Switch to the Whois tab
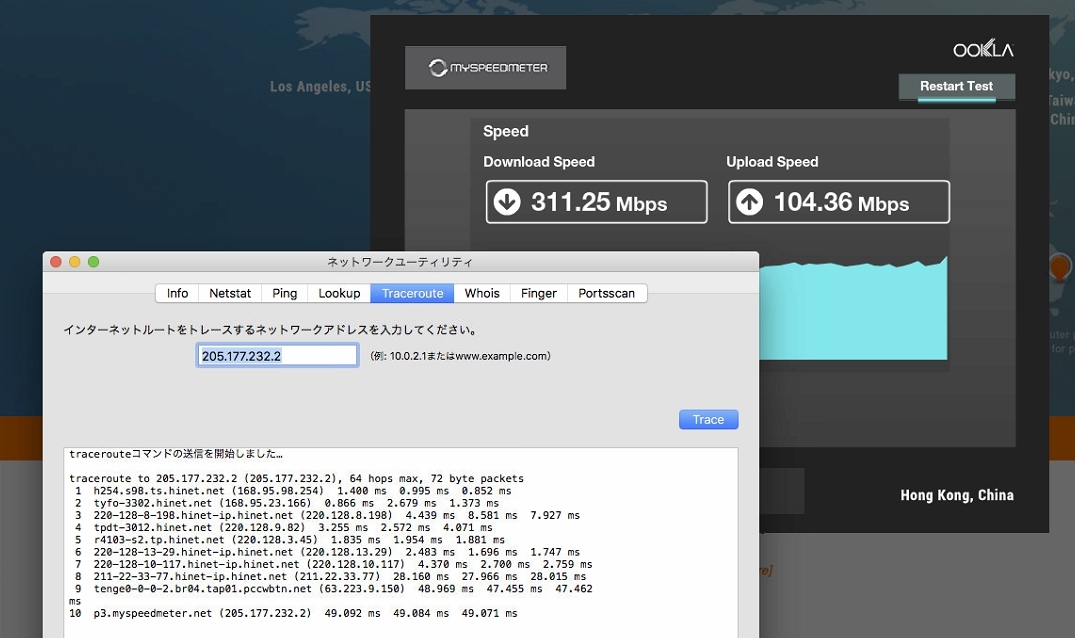Viewport: 1075px width, 638px height. [482, 293]
